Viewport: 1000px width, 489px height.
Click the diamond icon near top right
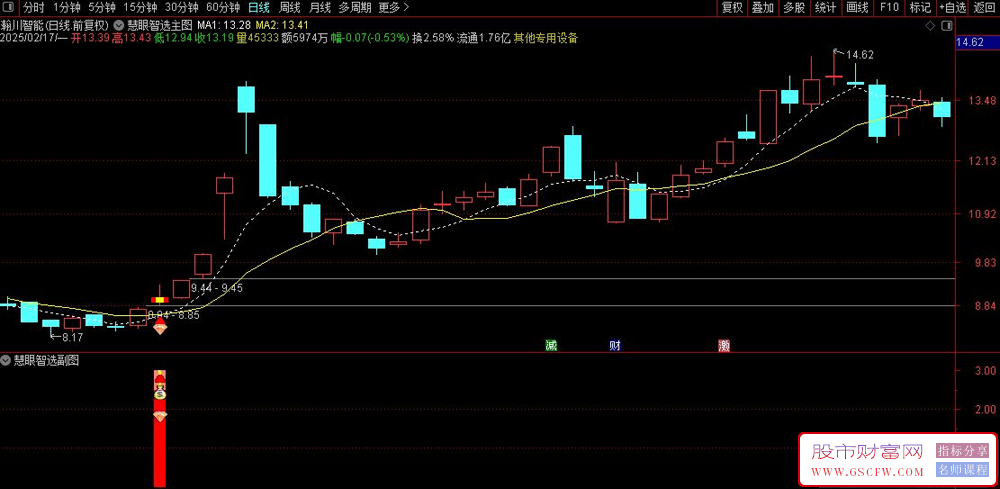tap(930, 25)
